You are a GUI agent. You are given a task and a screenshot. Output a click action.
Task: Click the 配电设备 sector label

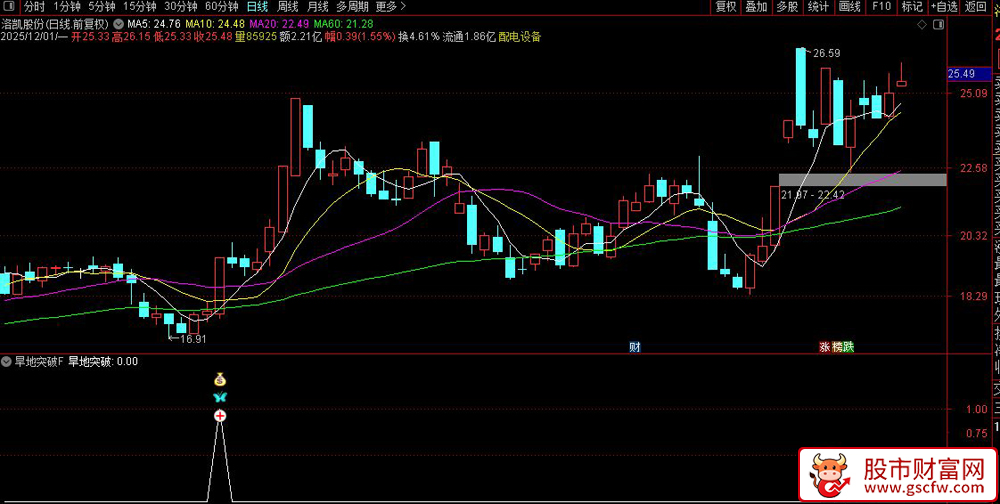(x=520, y=36)
